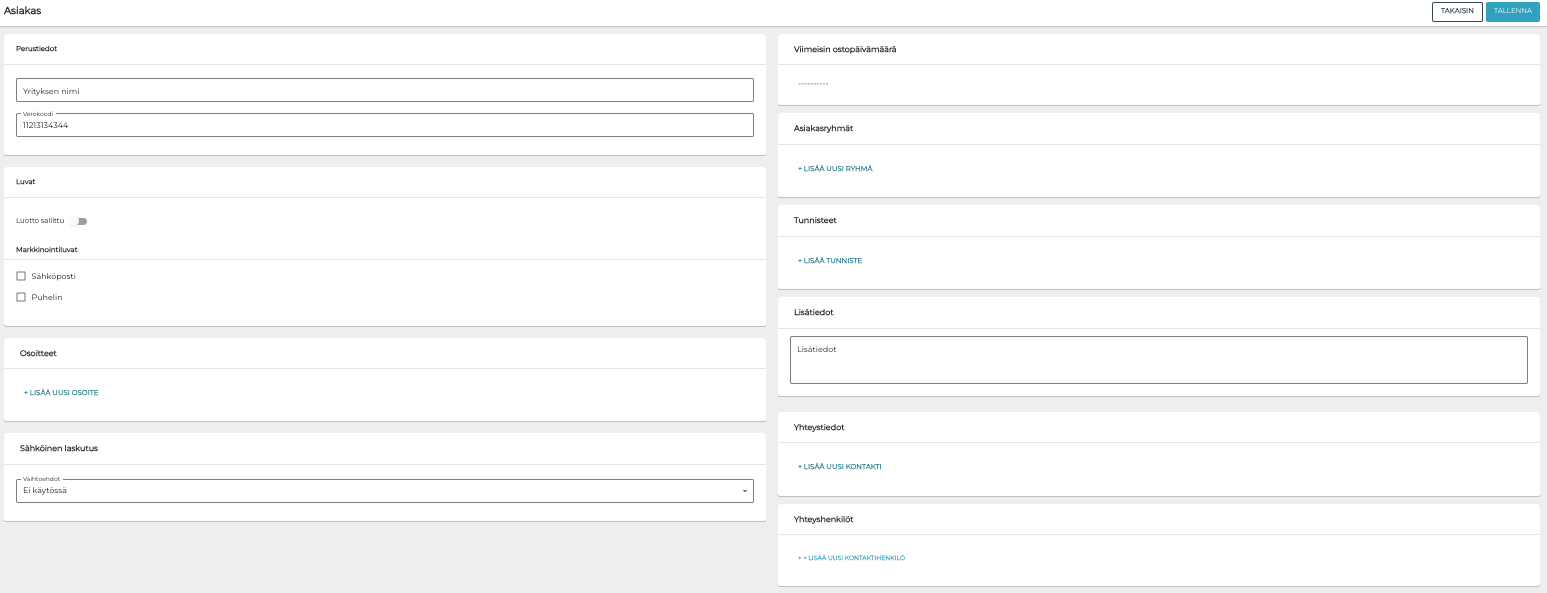This screenshot has width=1547, height=593.
Task: Add contact person via Lisää uusi kontaktihenkilö
Action: (x=852, y=558)
